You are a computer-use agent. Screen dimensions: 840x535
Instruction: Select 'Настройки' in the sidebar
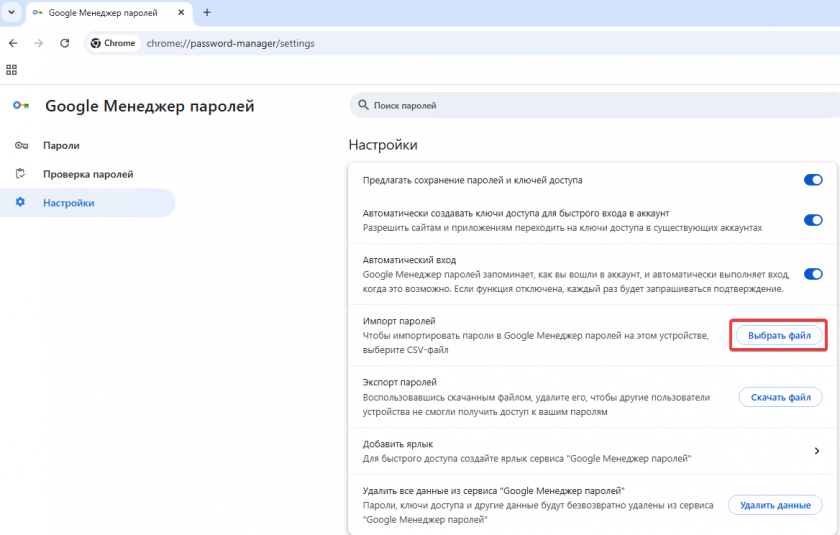(x=68, y=203)
